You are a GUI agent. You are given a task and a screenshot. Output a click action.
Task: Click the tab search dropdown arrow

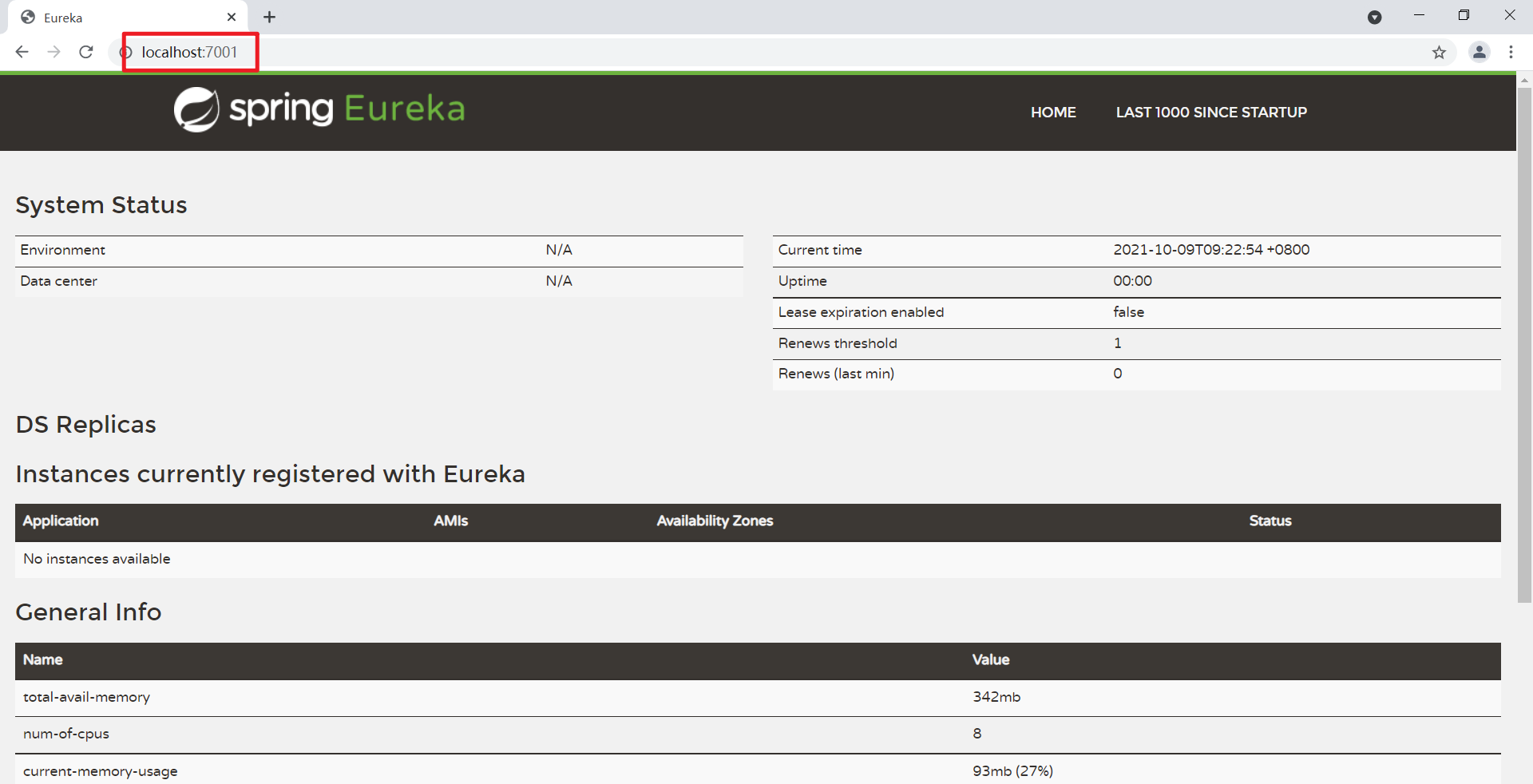1374,17
